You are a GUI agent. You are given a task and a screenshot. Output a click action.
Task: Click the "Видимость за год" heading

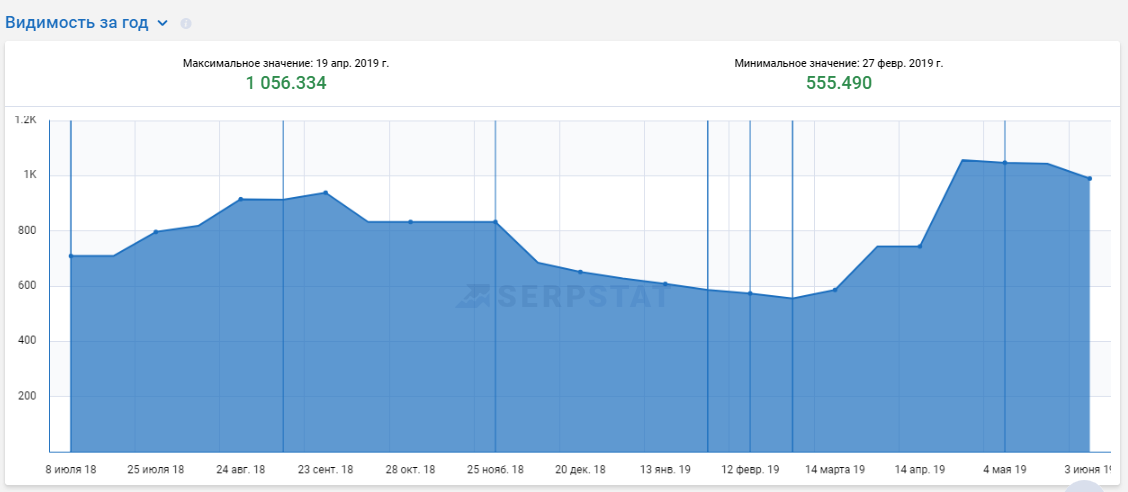(77, 22)
